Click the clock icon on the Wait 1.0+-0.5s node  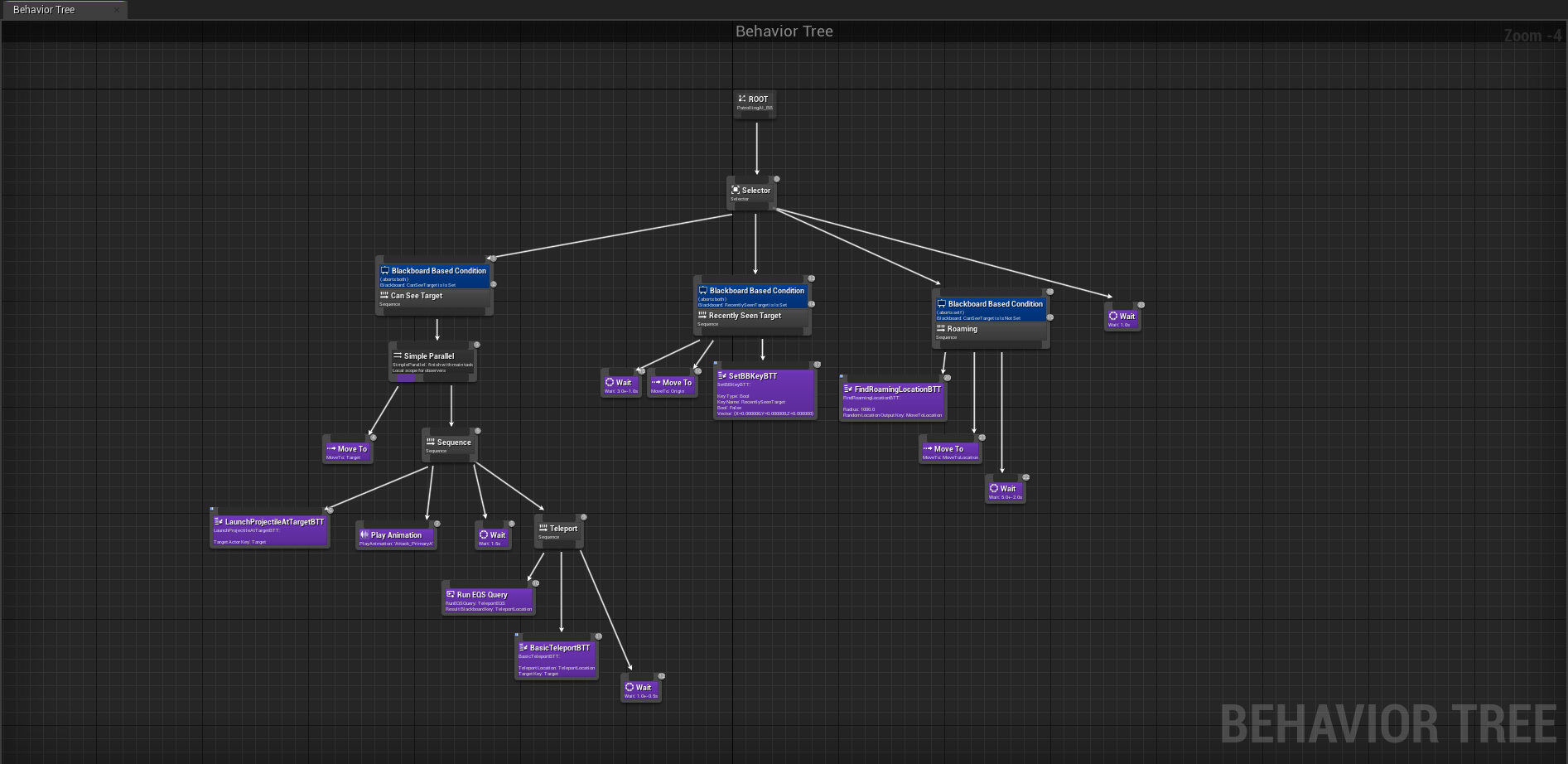(630, 687)
